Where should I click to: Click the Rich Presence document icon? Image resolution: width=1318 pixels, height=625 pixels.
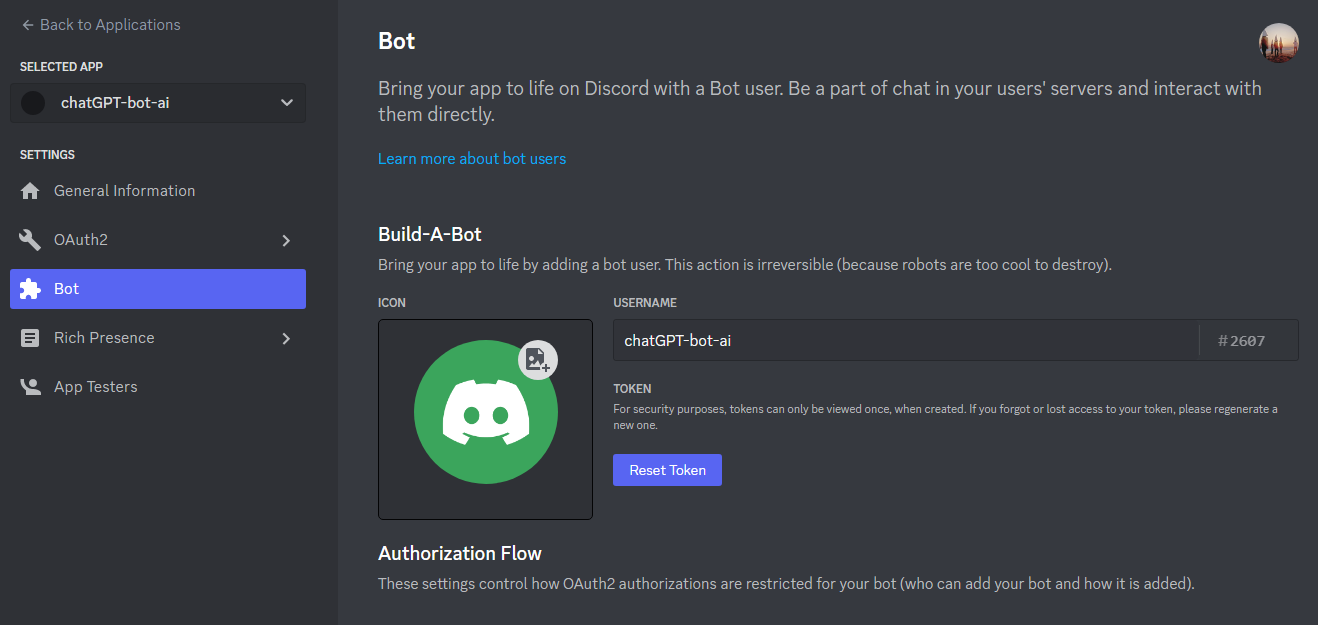[30, 338]
